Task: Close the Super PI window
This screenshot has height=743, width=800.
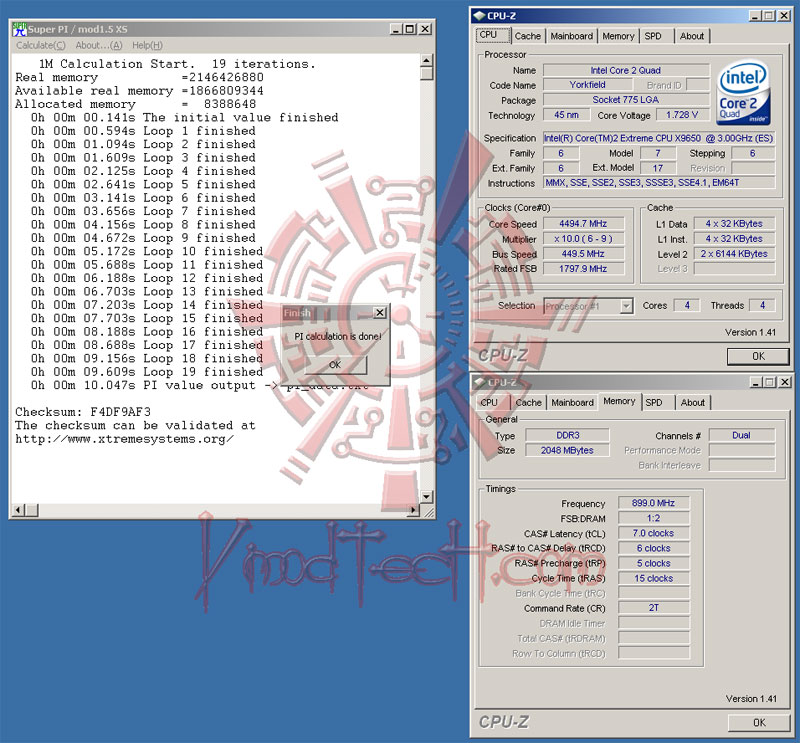Action: 424,29
